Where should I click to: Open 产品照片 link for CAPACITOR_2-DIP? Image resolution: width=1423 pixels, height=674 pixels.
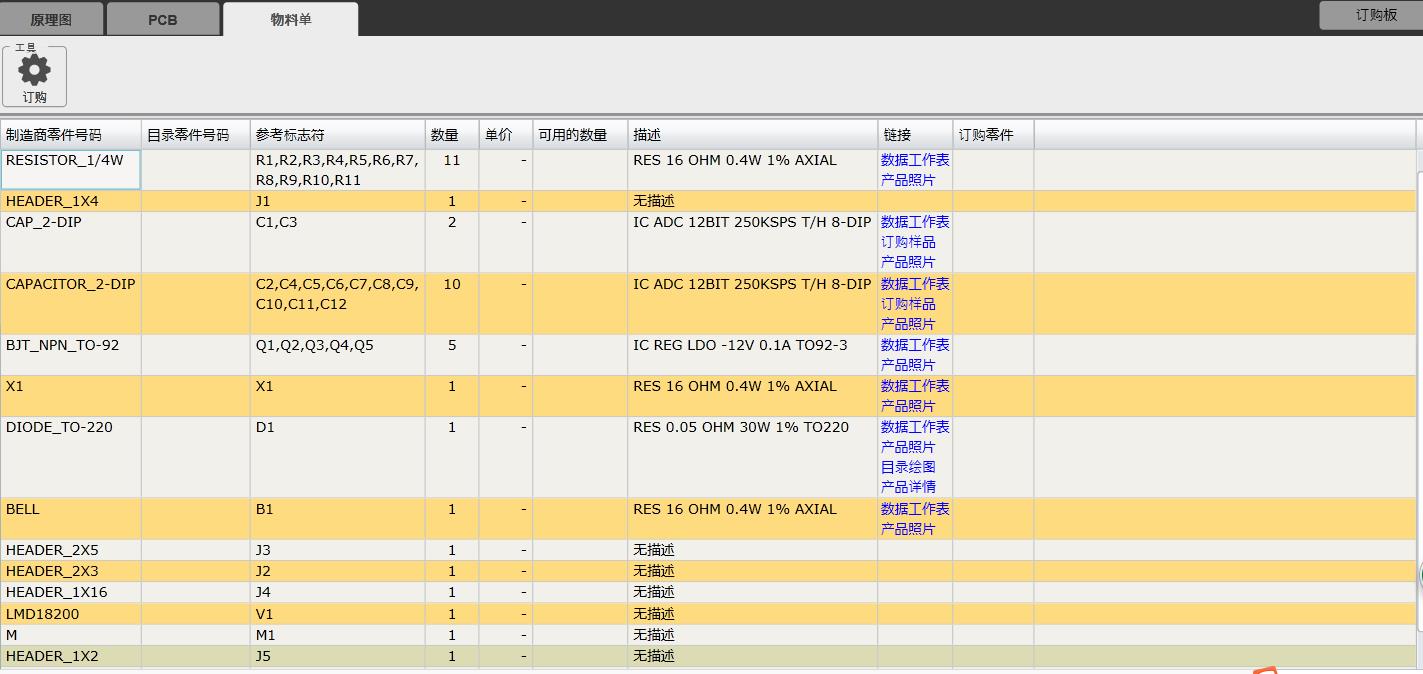[908, 324]
